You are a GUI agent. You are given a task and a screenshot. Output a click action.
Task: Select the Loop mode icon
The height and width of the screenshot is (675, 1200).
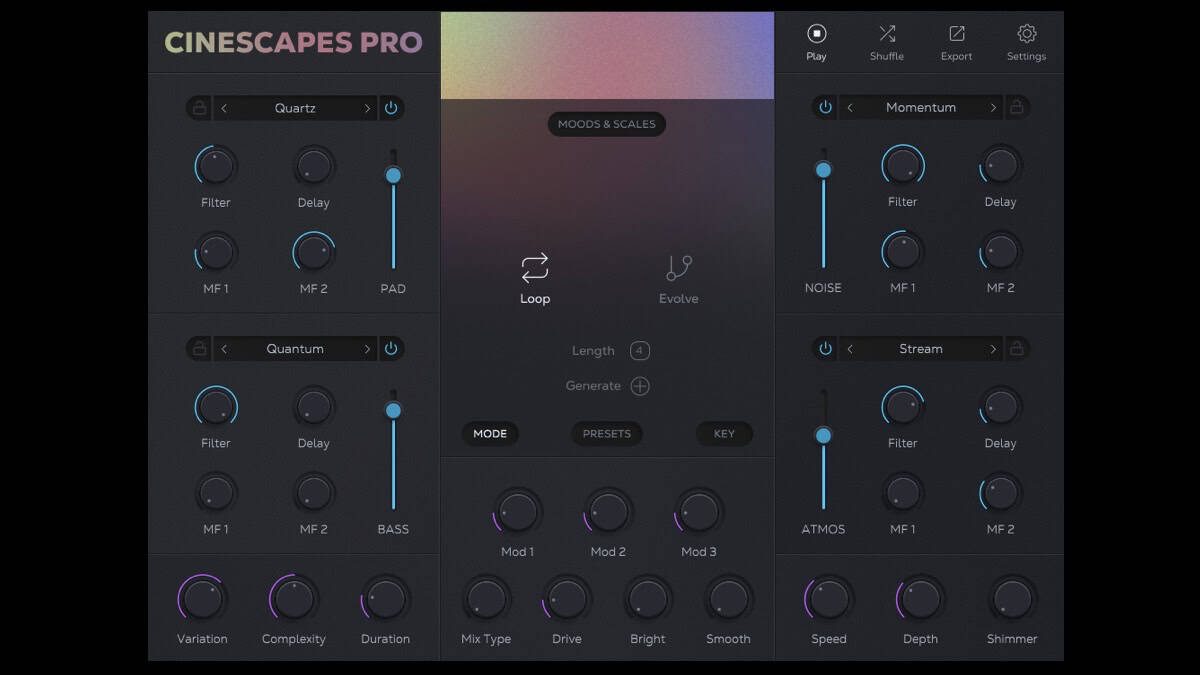(535, 268)
